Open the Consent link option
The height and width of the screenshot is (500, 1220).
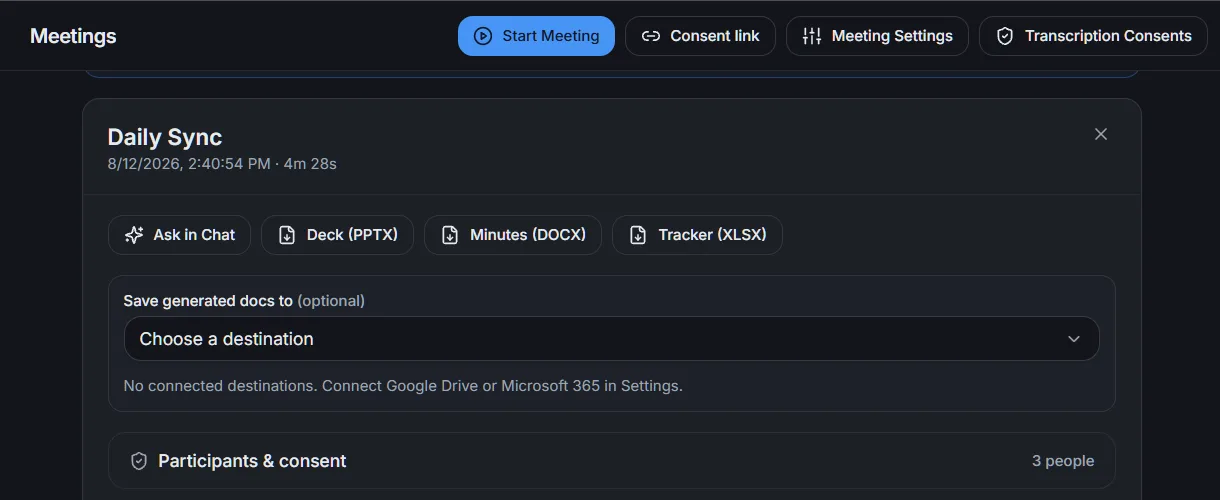coord(700,36)
